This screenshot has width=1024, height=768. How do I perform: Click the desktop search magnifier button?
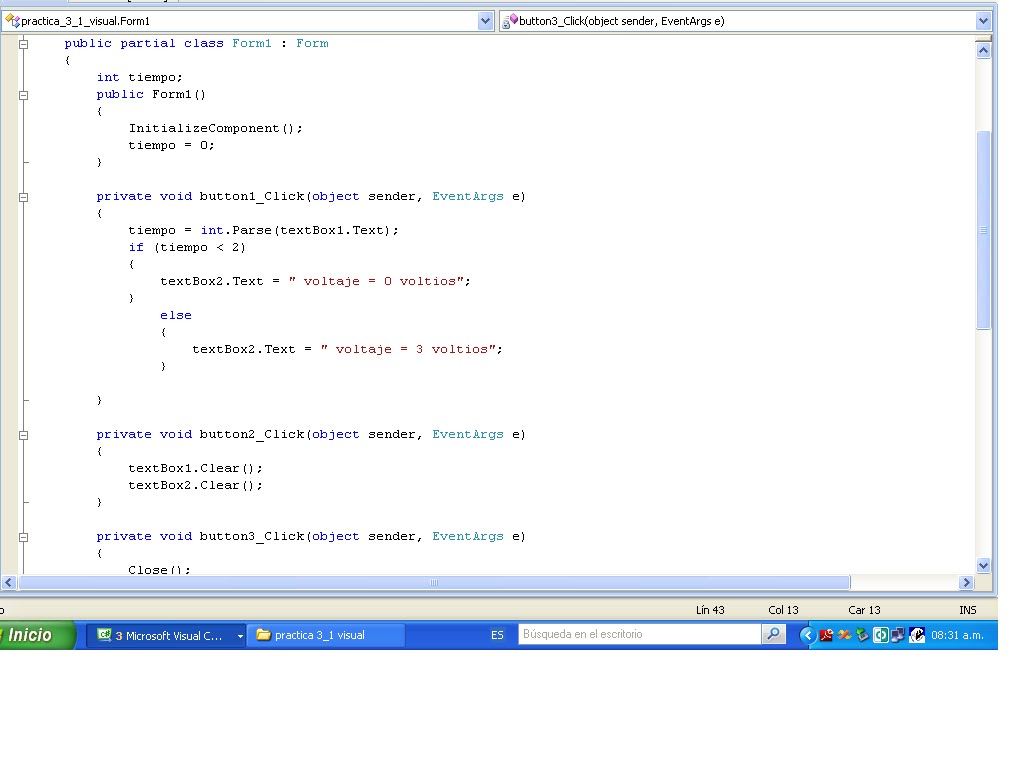pos(774,634)
